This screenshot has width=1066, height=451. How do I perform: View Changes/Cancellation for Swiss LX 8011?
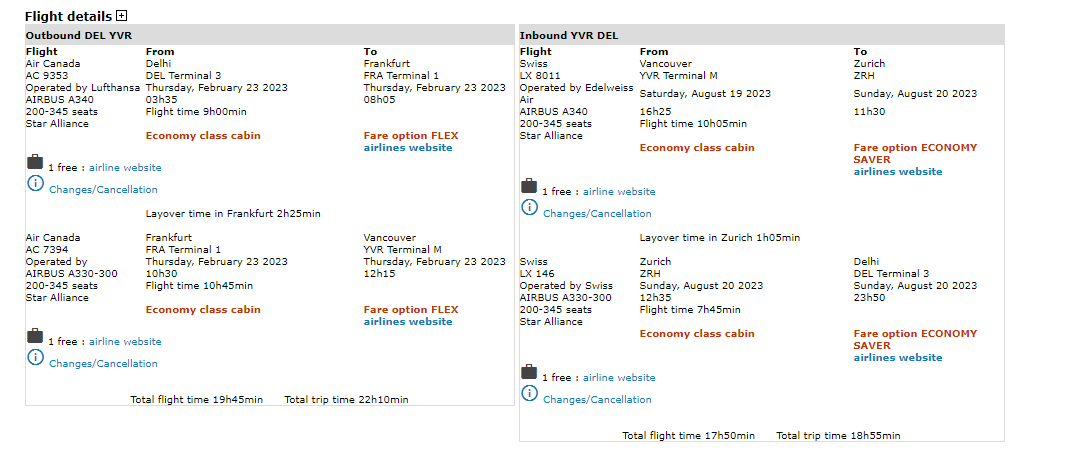tap(597, 214)
